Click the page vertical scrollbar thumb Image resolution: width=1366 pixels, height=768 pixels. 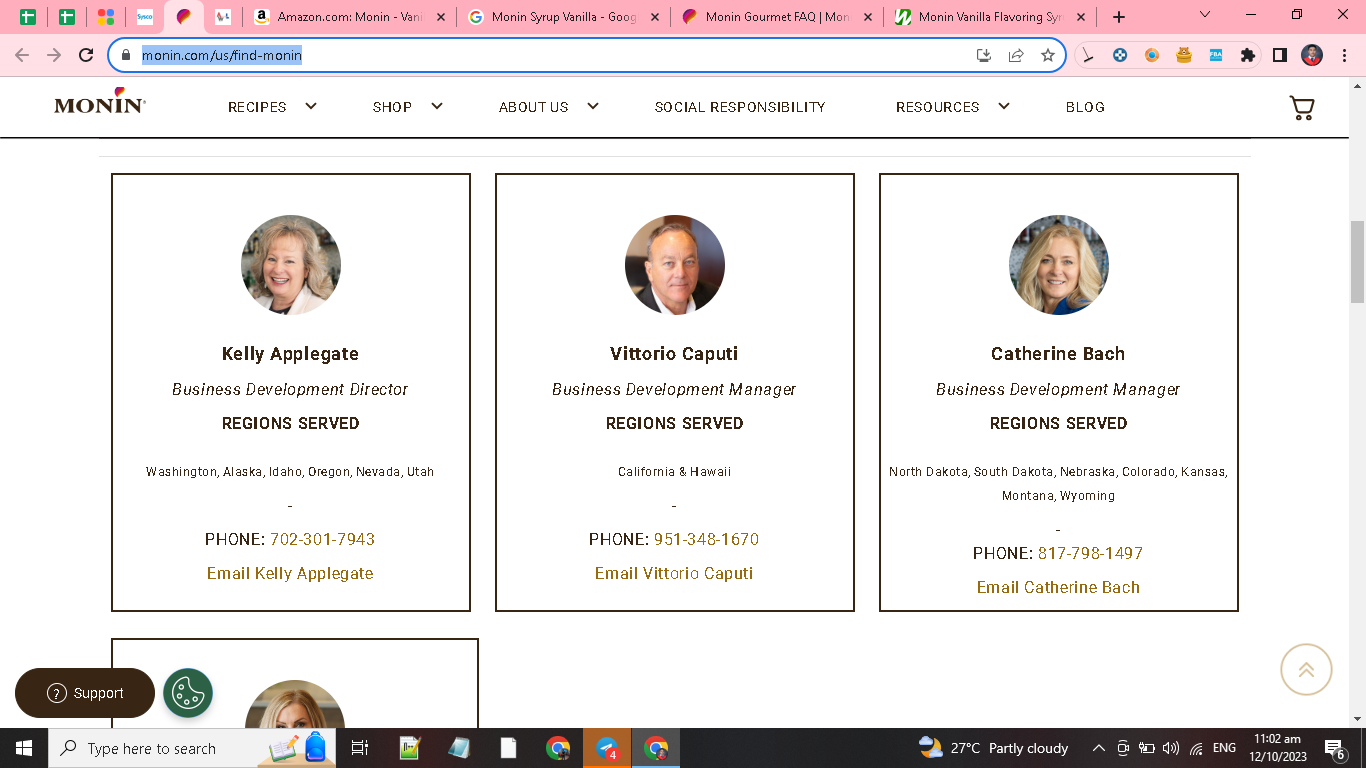tap(1358, 262)
